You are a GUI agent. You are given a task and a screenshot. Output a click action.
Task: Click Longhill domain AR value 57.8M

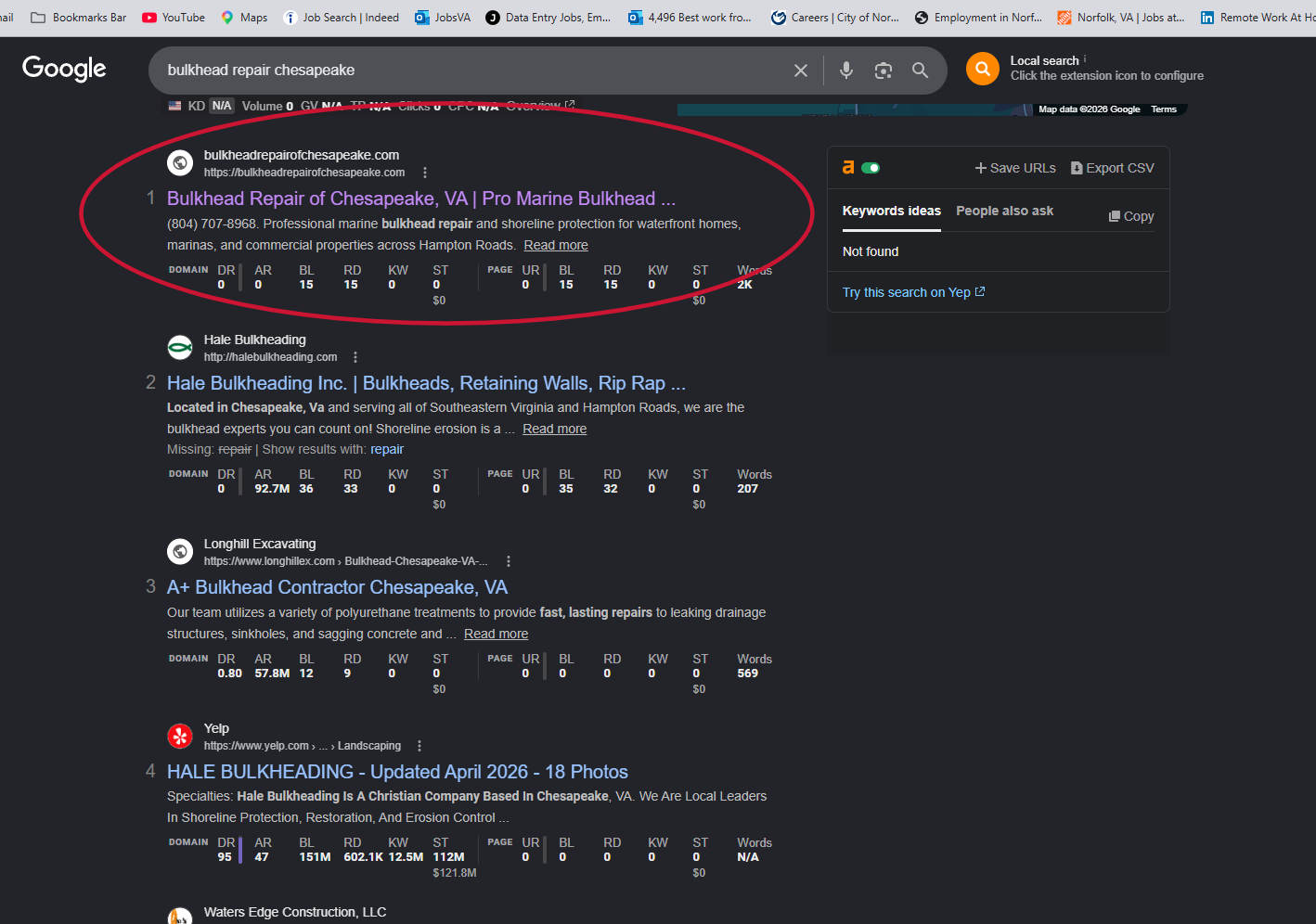[x=272, y=674]
